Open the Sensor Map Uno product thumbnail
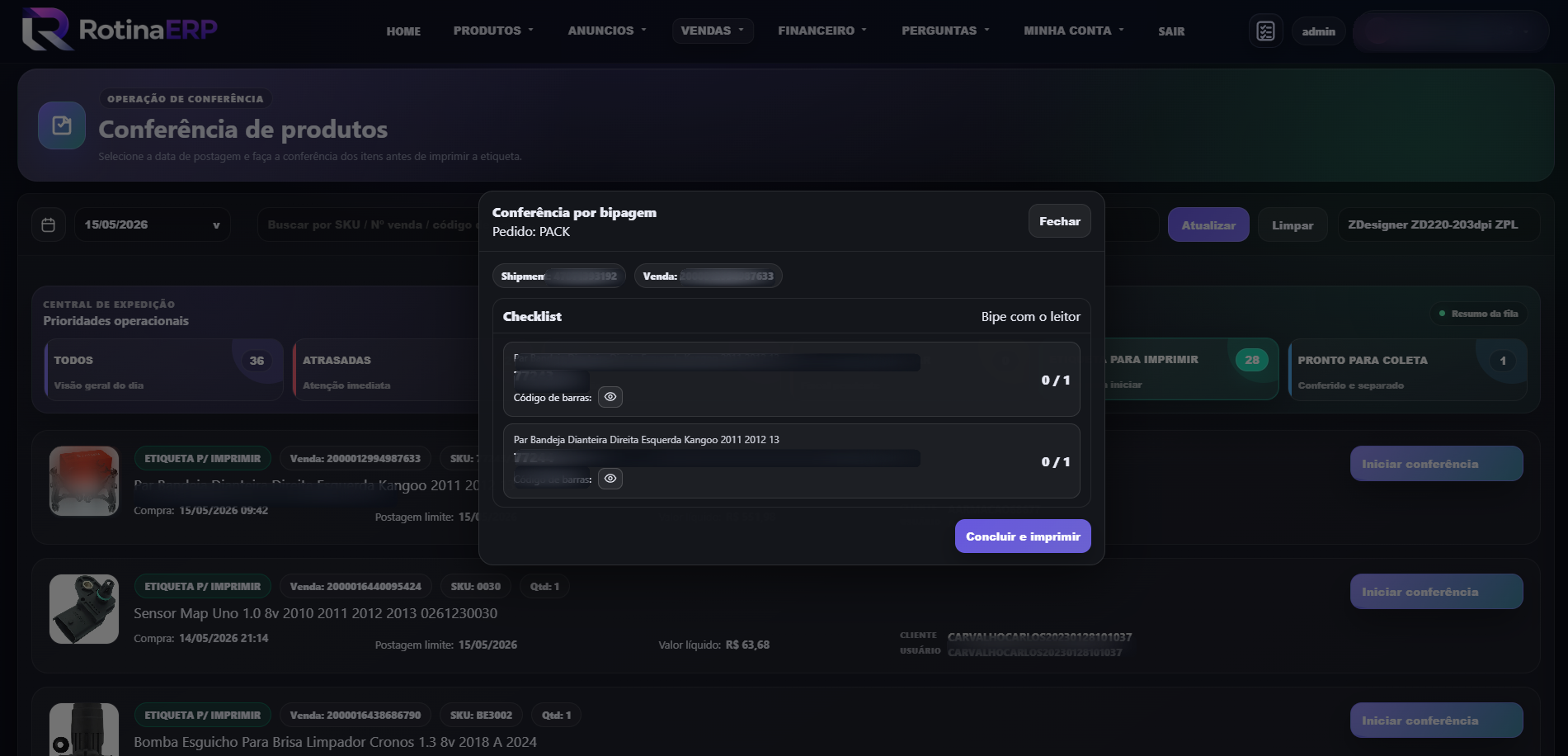The width and height of the screenshot is (1568, 756). point(84,609)
